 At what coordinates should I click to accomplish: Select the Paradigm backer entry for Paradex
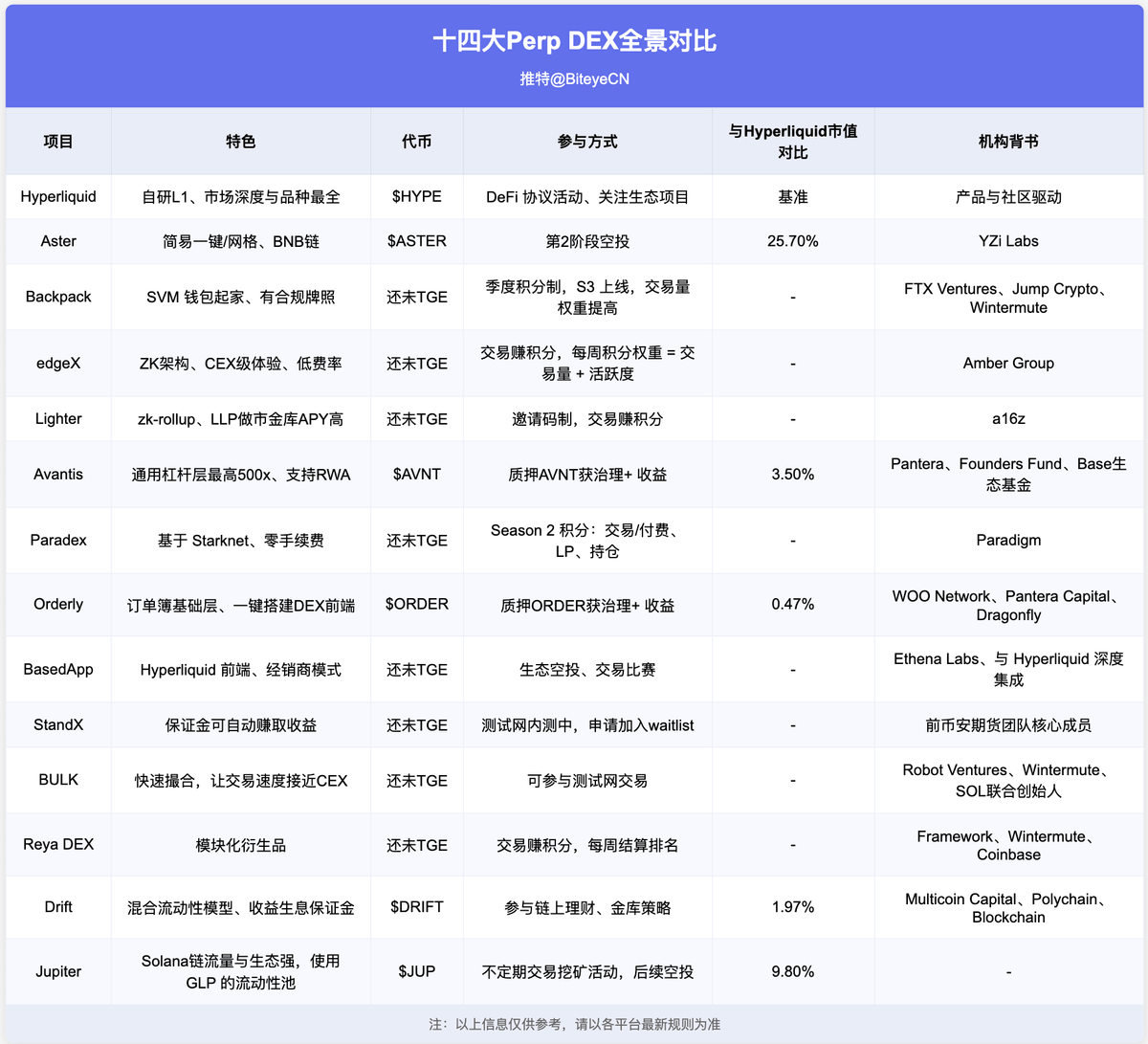(1008, 540)
